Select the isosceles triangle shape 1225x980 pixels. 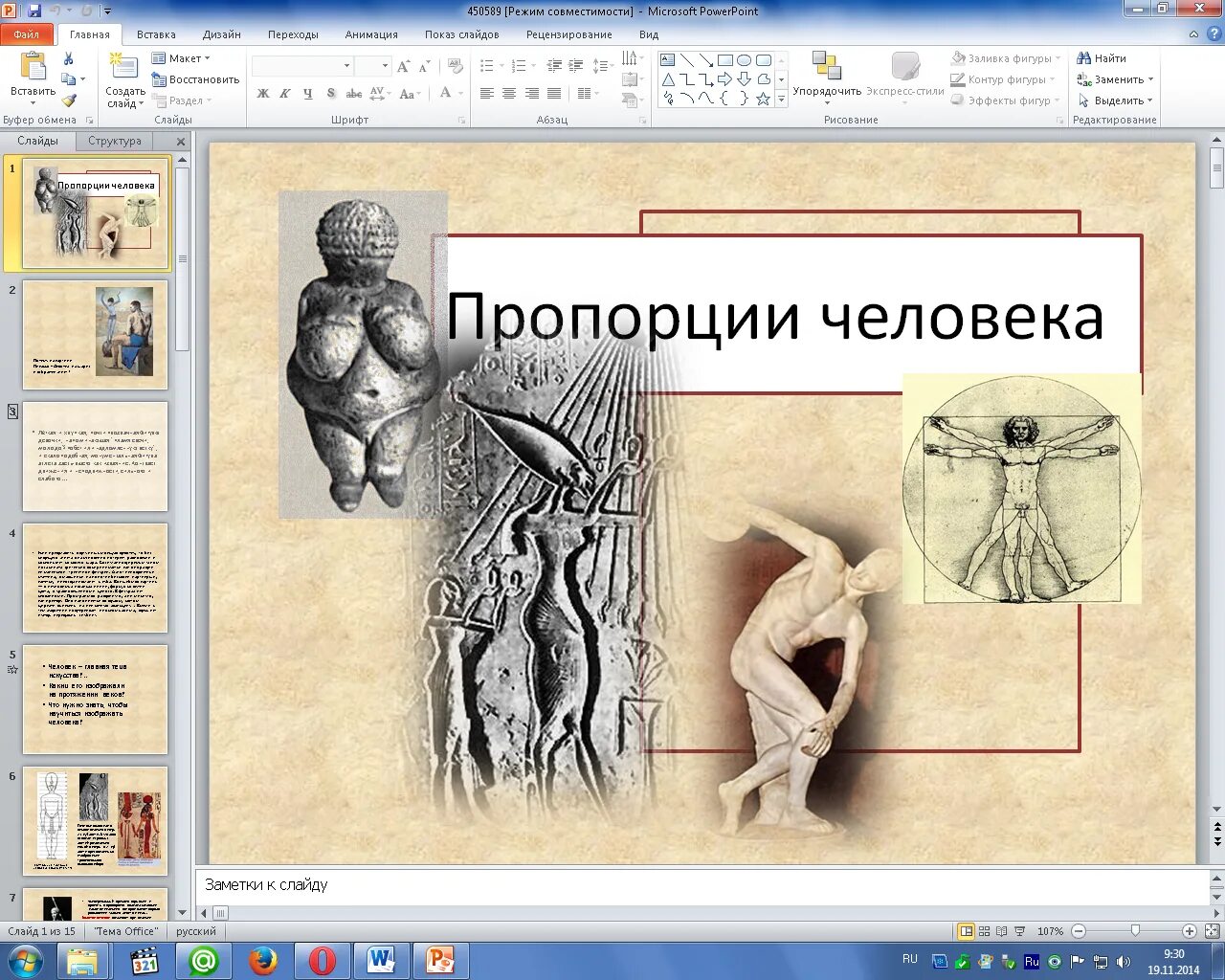668,79
